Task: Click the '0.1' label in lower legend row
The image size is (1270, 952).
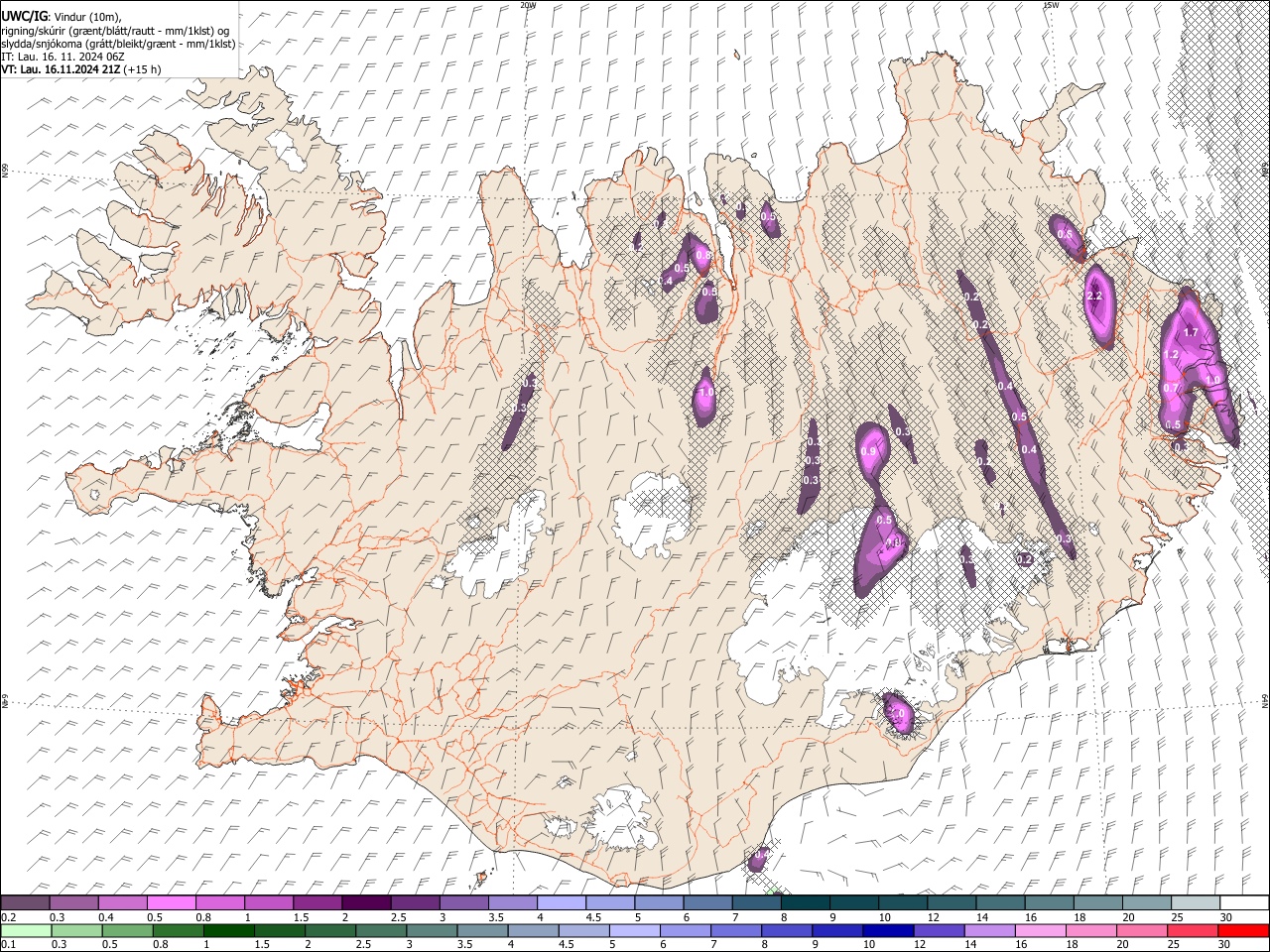Action: tap(8, 945)
